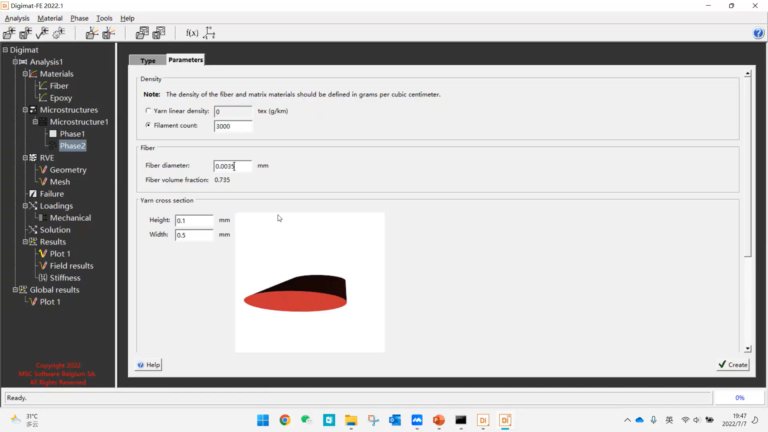Open the Tools menu
The height and width of the screenshot is (432, 768).
[104, 18]
